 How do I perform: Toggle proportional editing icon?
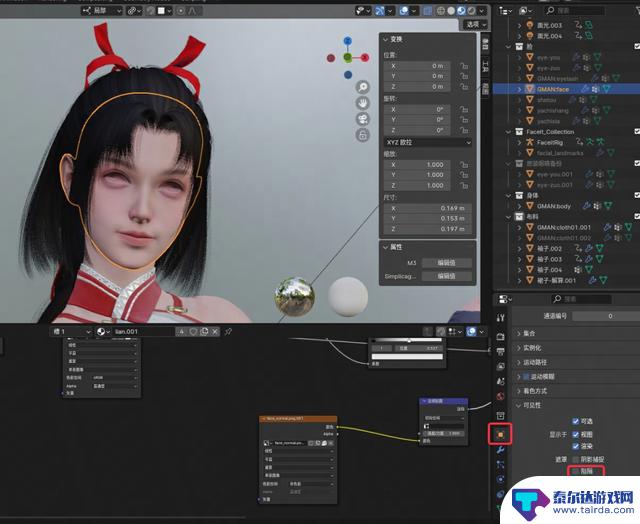tap(181, 11)
